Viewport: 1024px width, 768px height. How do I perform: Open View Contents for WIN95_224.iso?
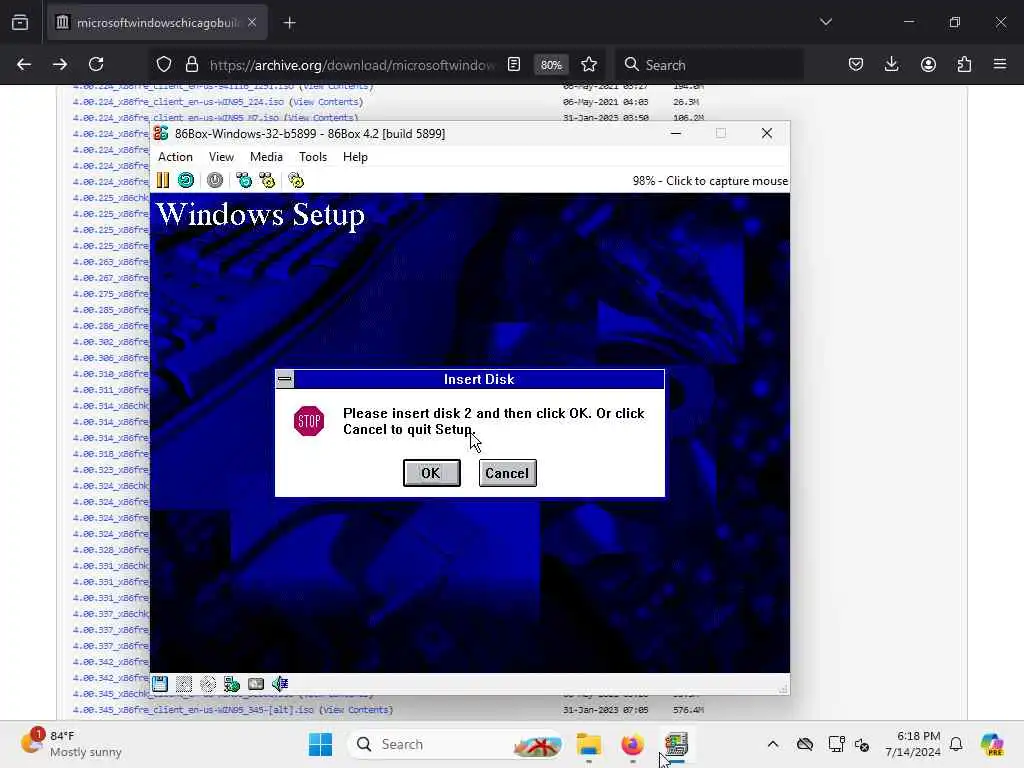pyautogui.click(x=326, y=102)
